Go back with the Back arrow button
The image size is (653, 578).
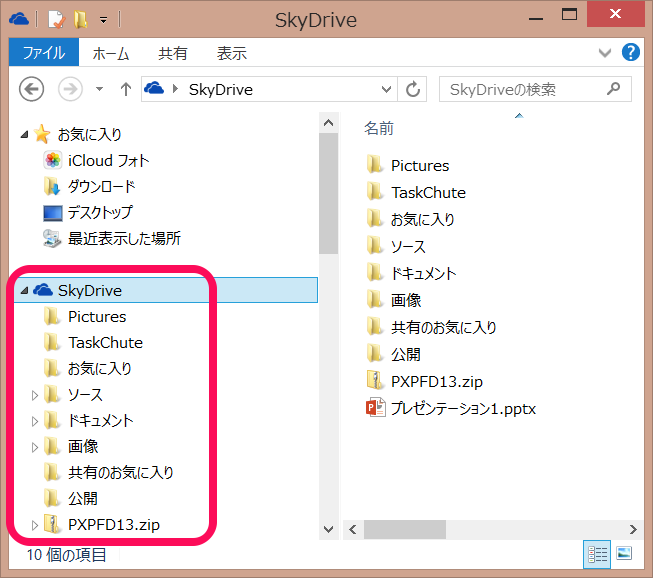[31, 89]
